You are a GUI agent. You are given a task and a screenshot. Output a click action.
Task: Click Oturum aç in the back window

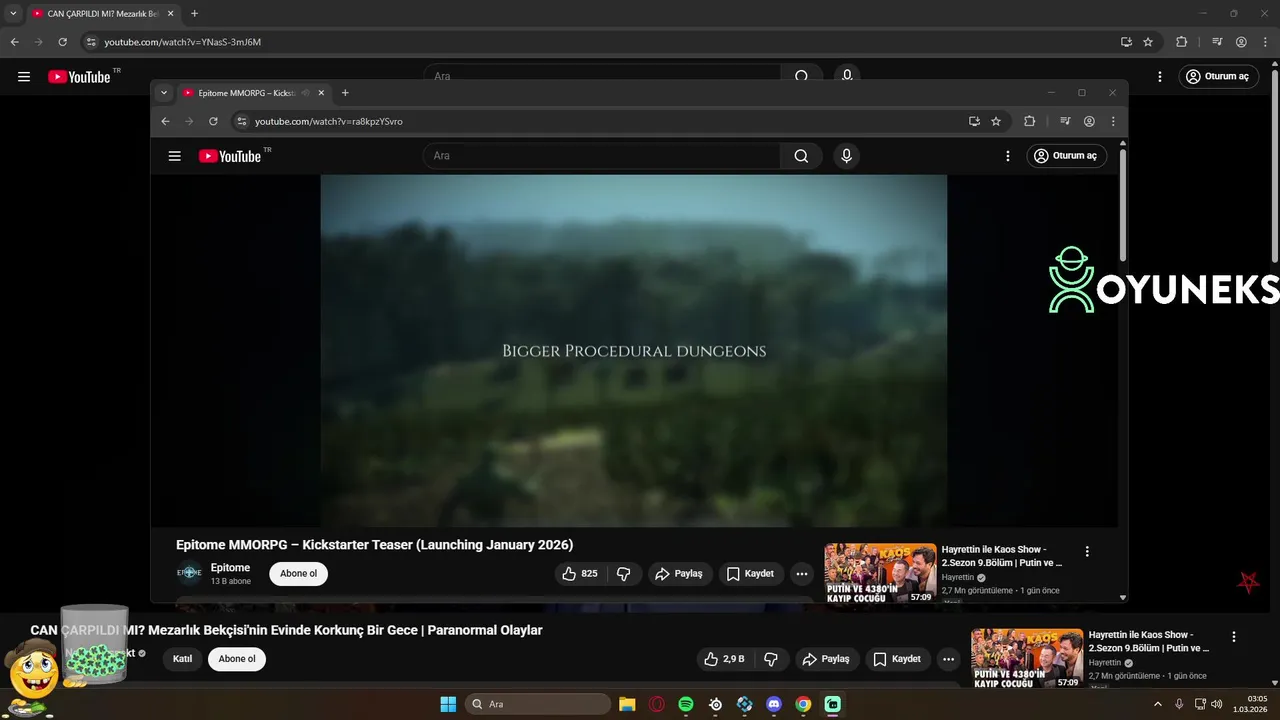point(1217,77)
